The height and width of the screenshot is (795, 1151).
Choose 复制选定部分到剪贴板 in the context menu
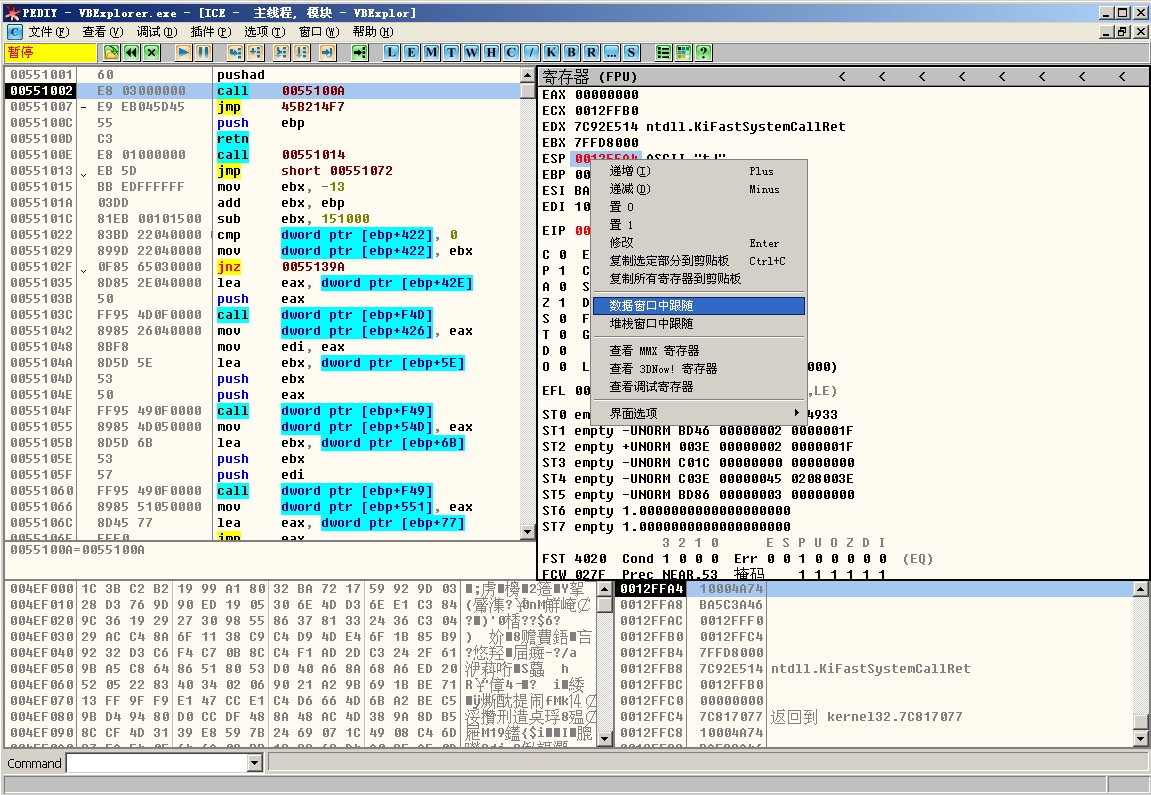[699, 261]
